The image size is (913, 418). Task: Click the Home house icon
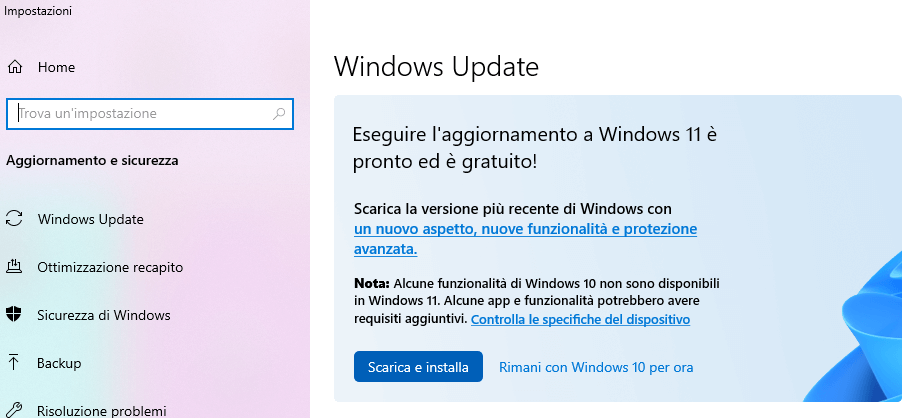point(15,67)
